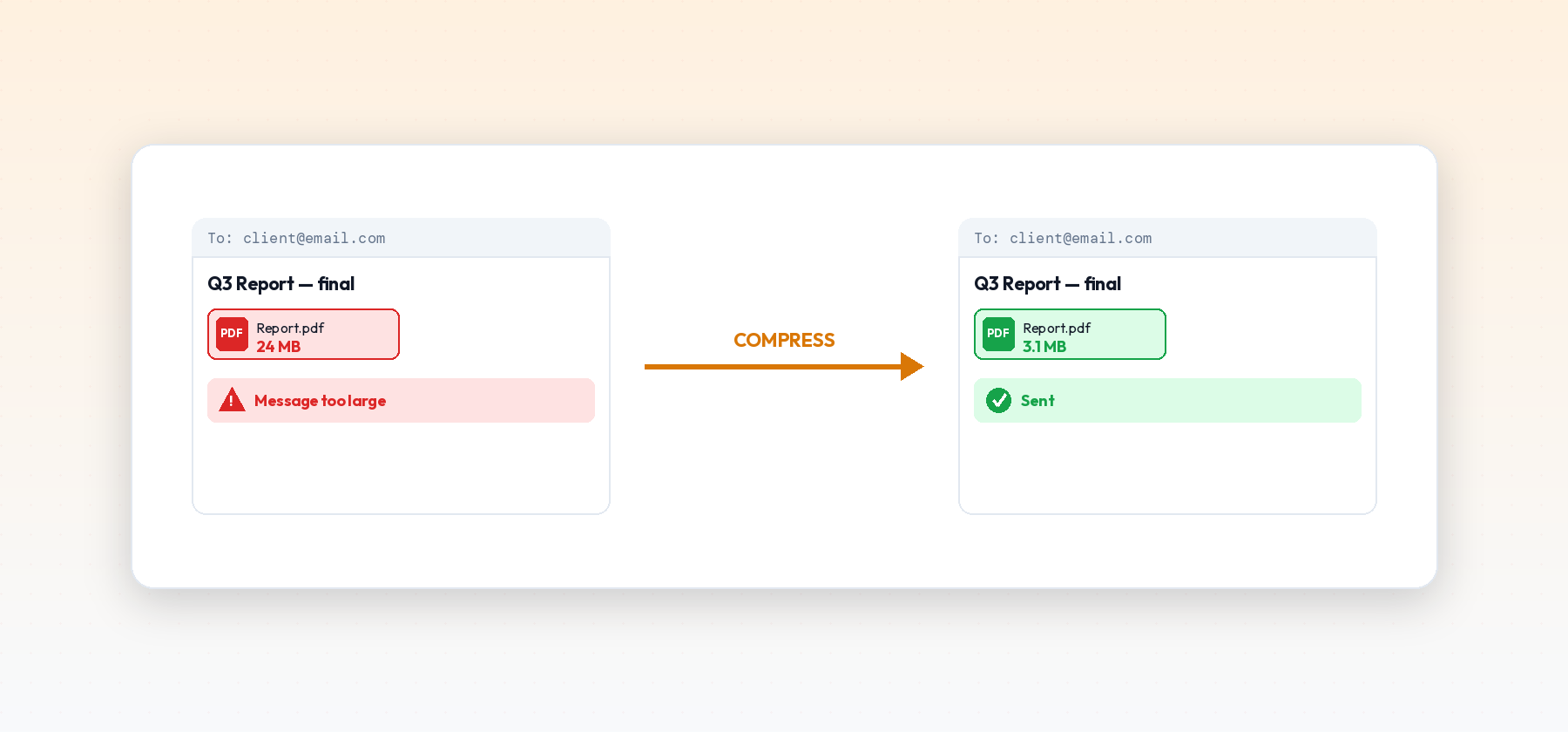Click the To field in right email
This screenshot has height=732, width=1568.
pos(1167,238)
